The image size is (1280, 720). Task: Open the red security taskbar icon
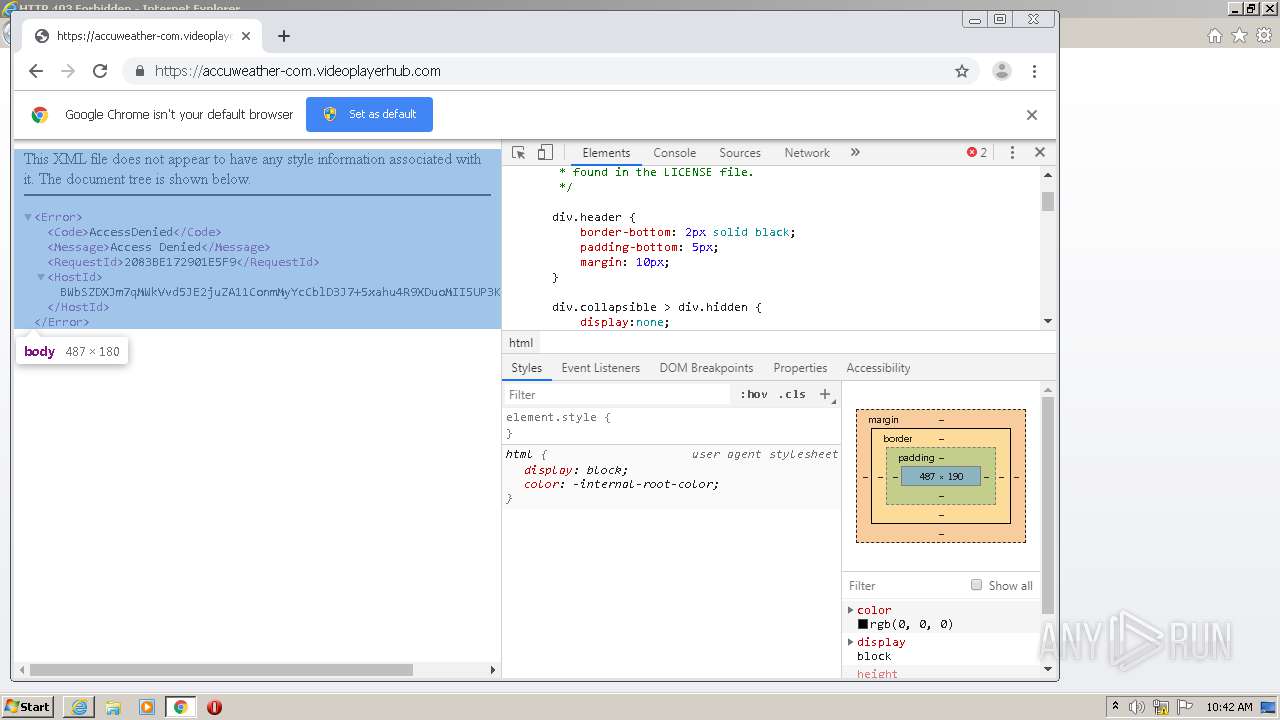pos(214,707)
